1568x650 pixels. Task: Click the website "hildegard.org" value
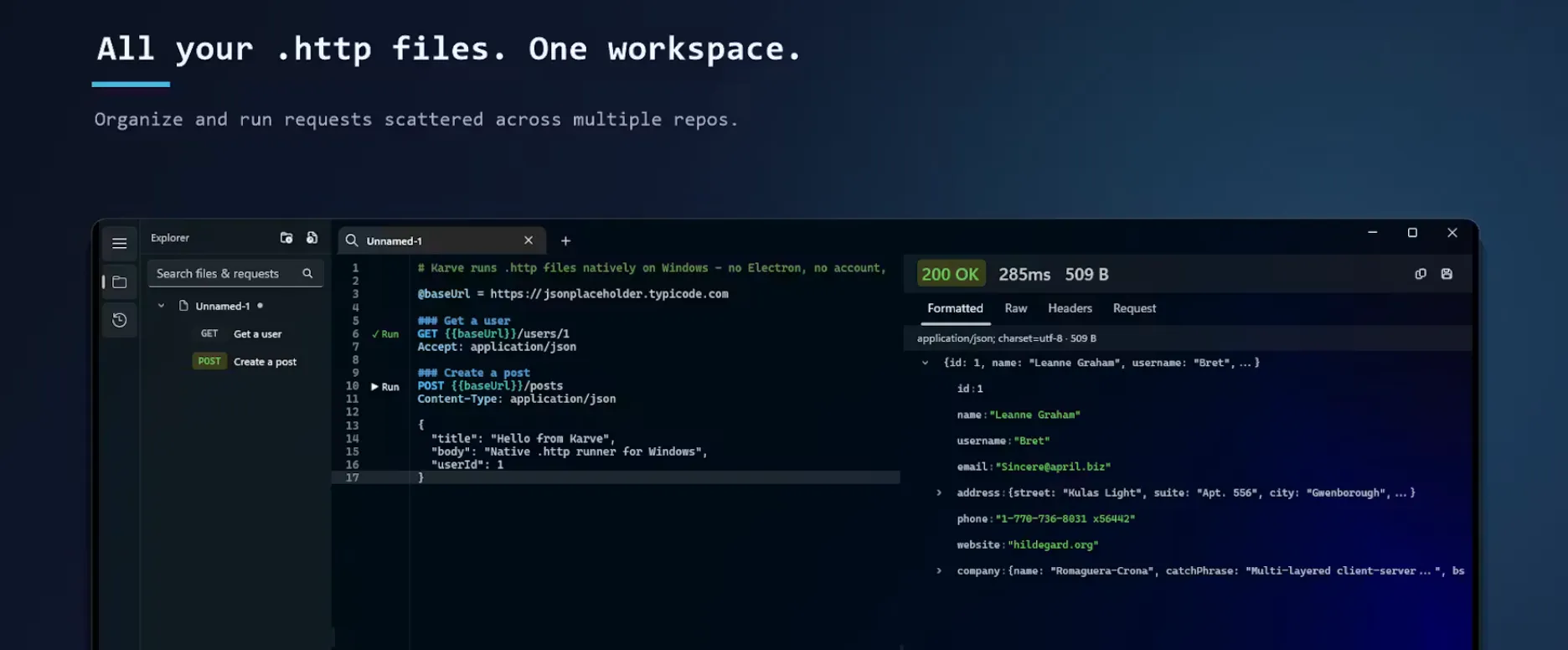1053,544
